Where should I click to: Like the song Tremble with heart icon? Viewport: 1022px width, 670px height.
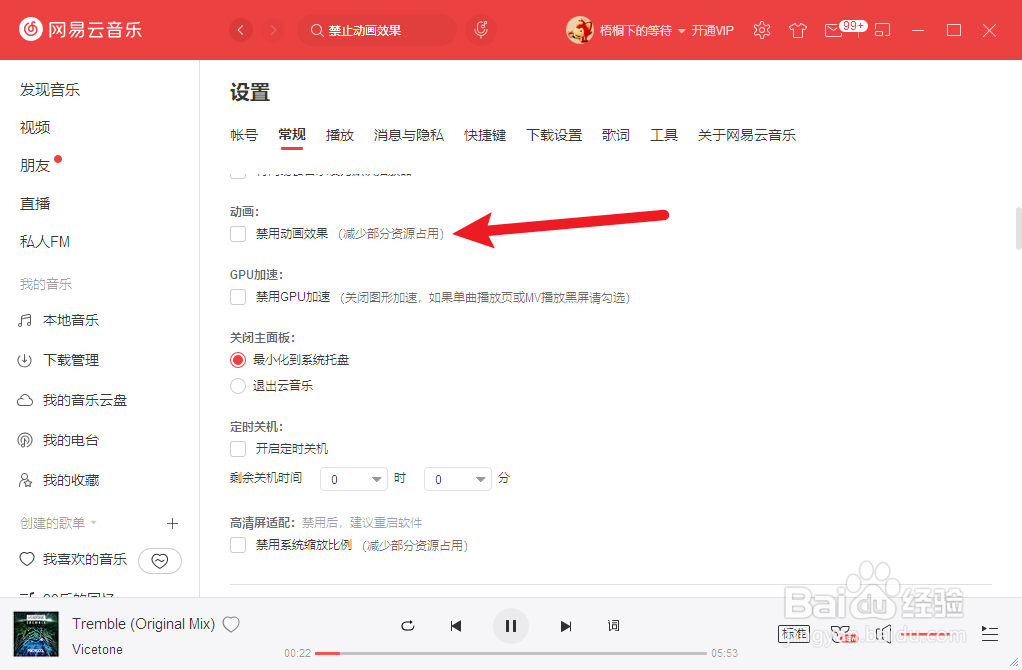pyautogui.click(x=231, y=624)
